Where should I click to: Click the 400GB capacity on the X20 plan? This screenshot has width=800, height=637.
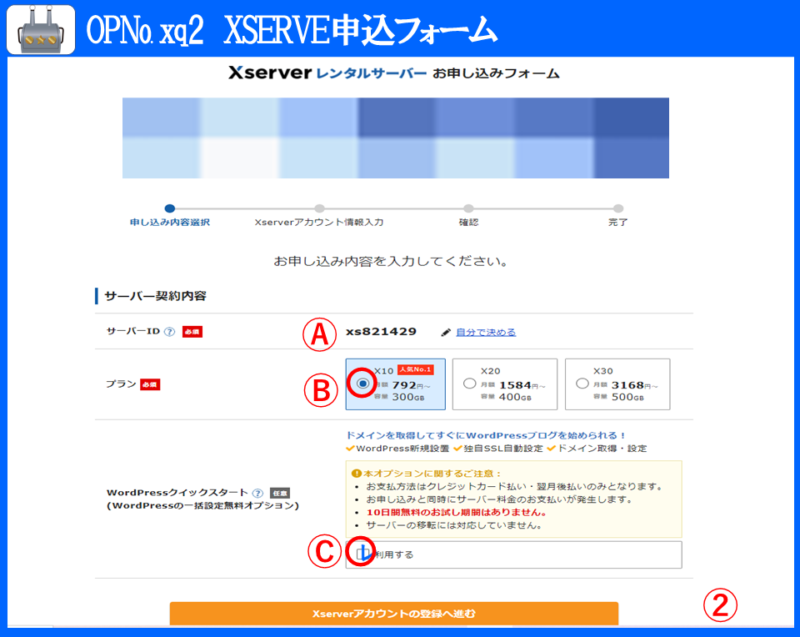(515, 397)
